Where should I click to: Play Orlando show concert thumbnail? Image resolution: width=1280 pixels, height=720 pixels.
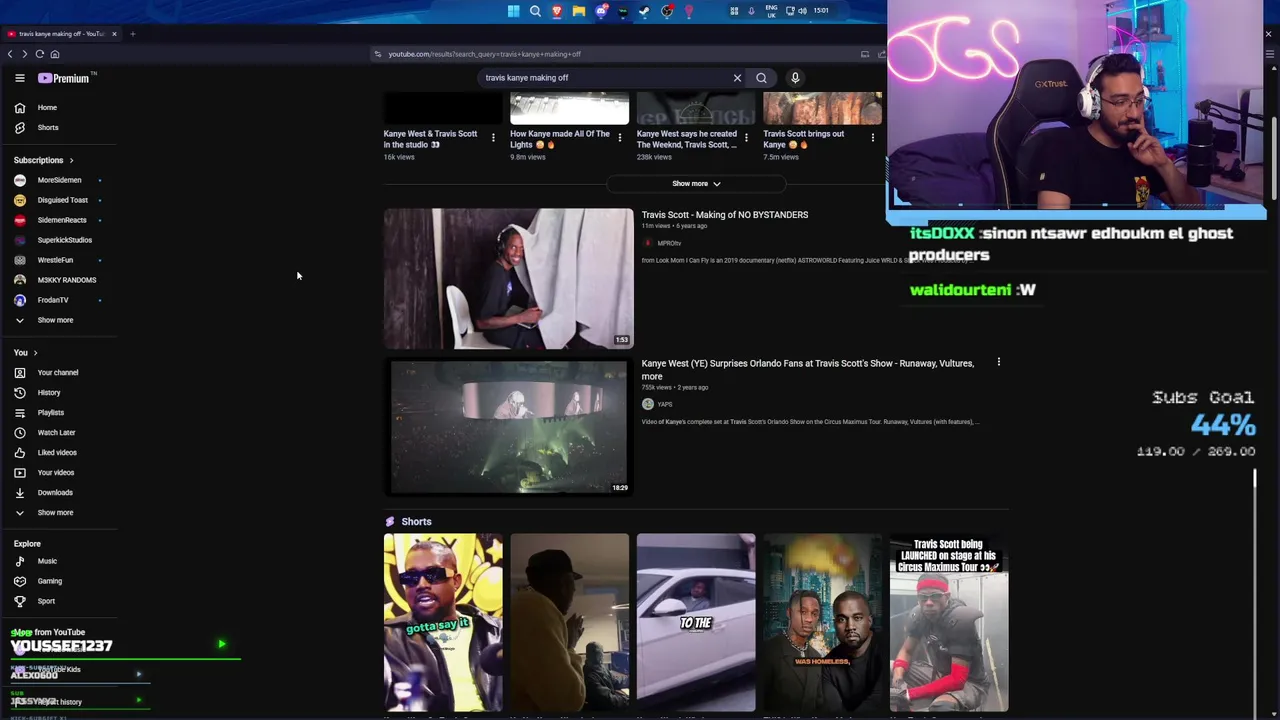point(508,427)
